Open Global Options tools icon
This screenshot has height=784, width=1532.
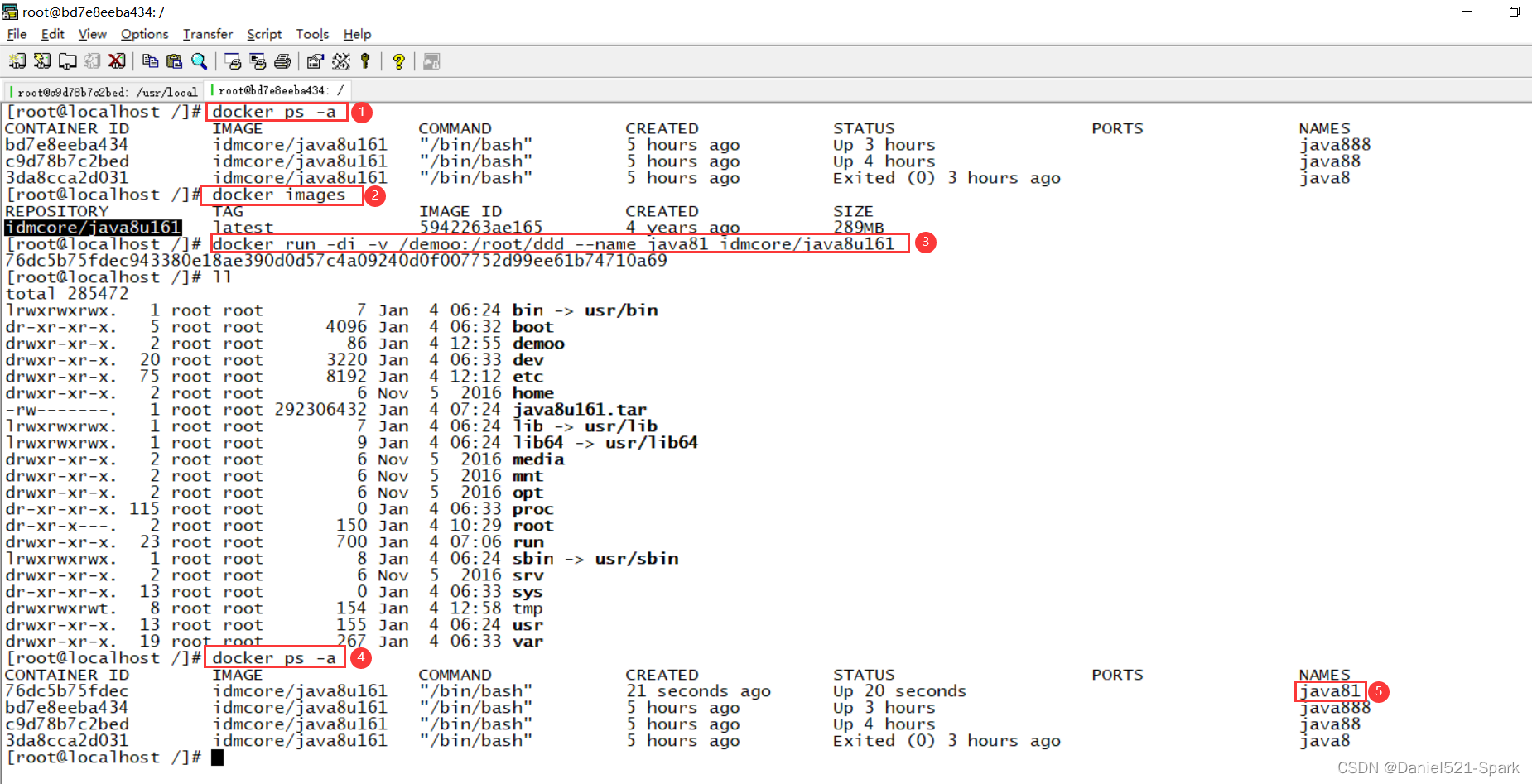pos(340,61)
